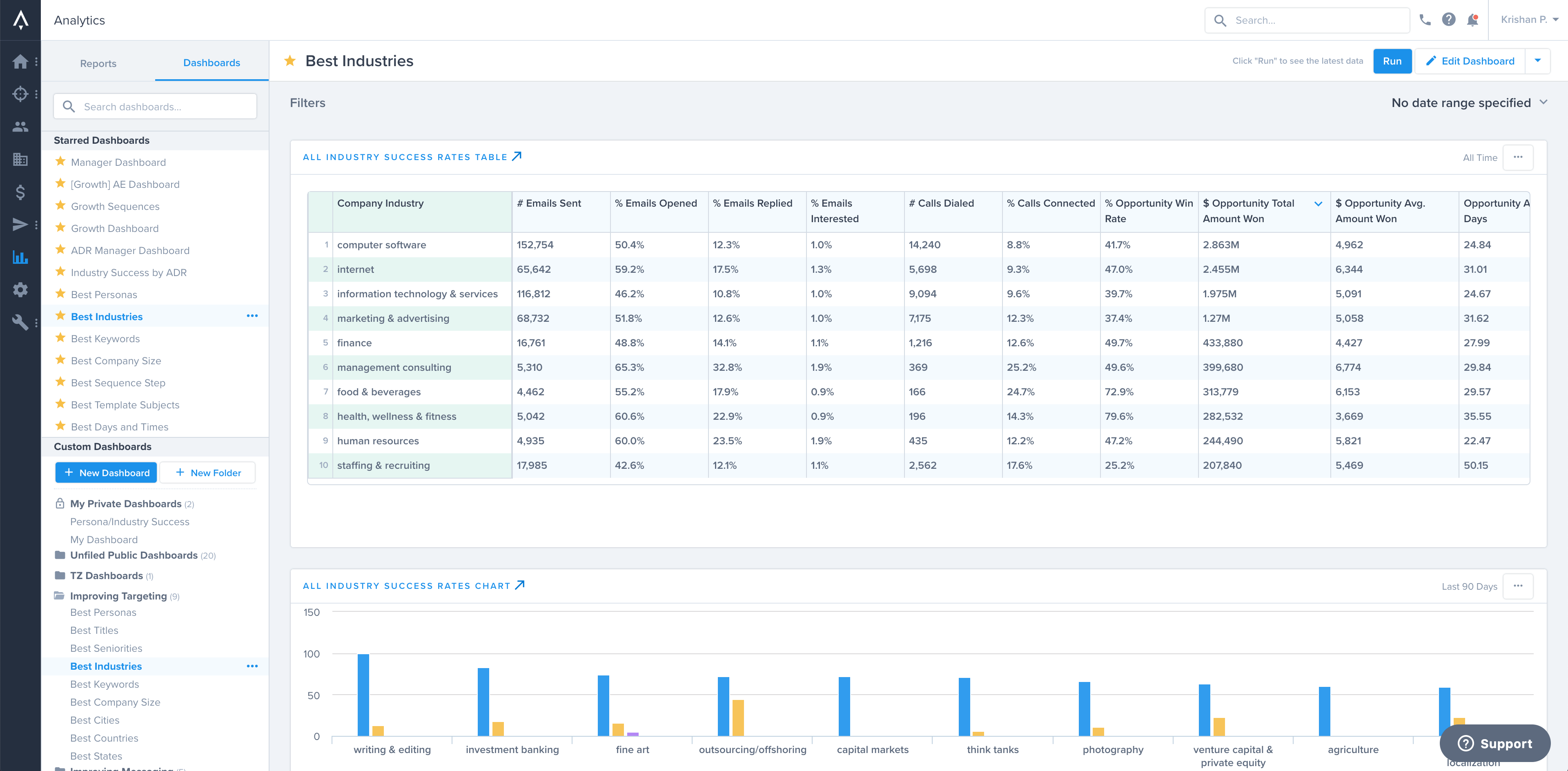The height and width of the screenshot is (771, 1568).
Task: Click the notifications bell icon
Action: 1472,20
